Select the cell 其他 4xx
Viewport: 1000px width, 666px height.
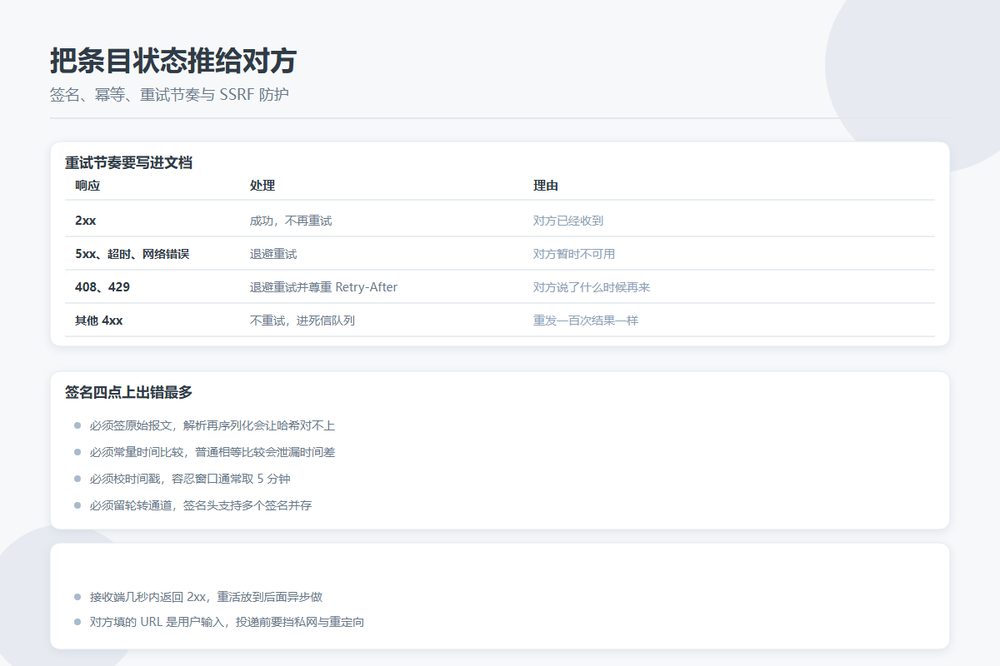point(99,320)
